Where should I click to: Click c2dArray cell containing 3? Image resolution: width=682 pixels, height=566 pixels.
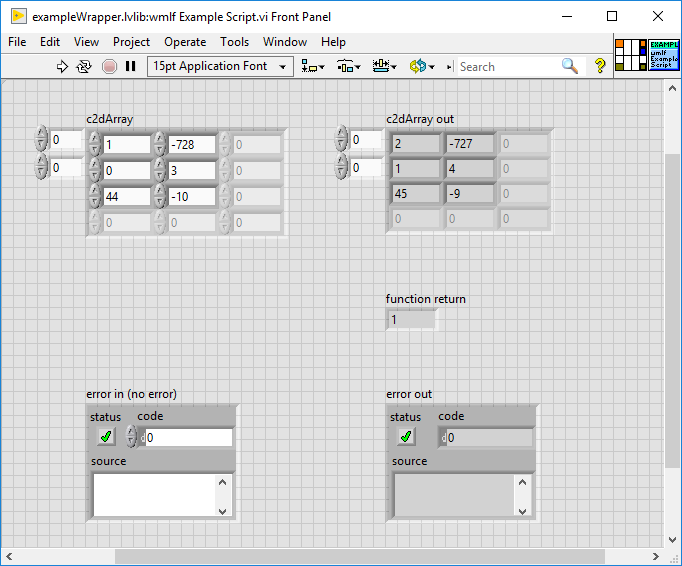[x=192, y=171]
